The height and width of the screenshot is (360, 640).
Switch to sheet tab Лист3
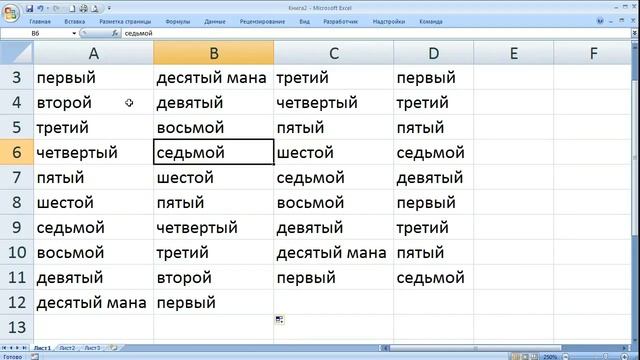click(92, 348)
